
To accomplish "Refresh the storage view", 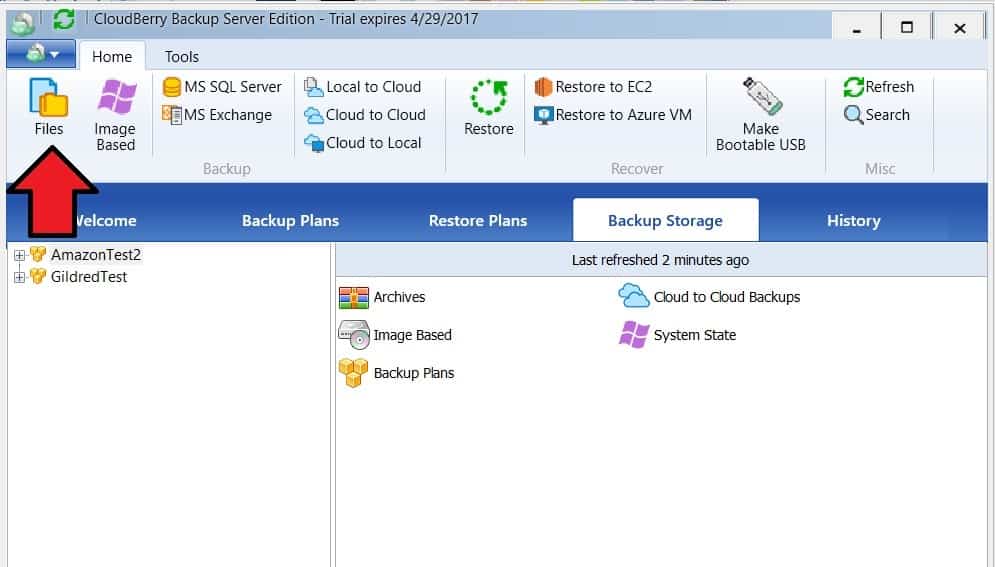I will (x=879, y=87).
